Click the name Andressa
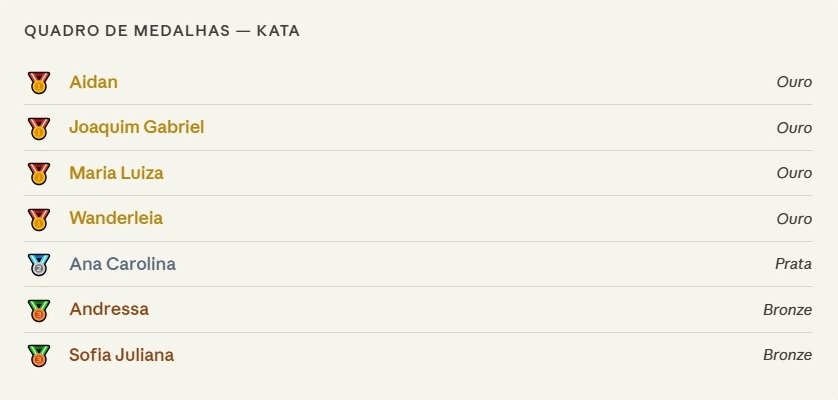Screen dimensions: 838x400 (x=109, y=310)
